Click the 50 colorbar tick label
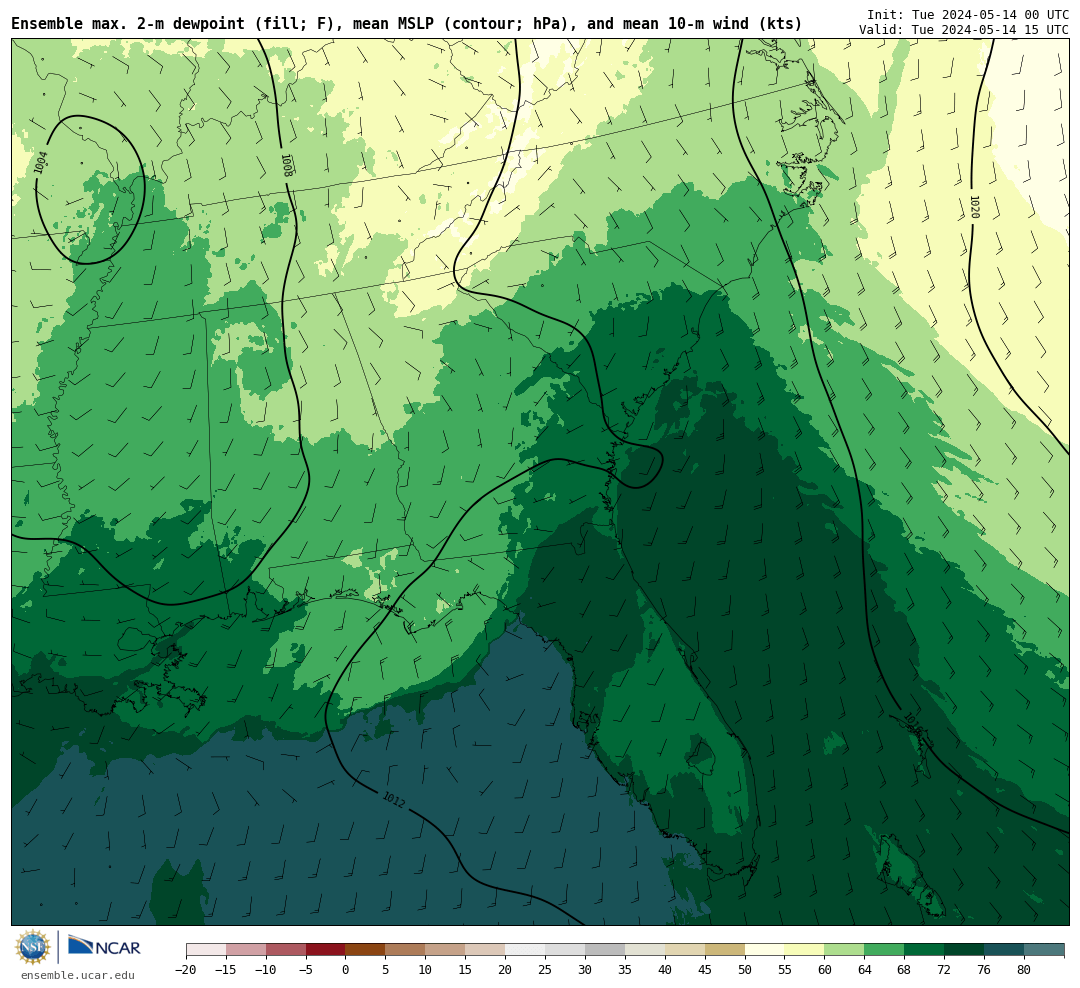The width and height of the screenshot is (1080, 988). point(745,969)
